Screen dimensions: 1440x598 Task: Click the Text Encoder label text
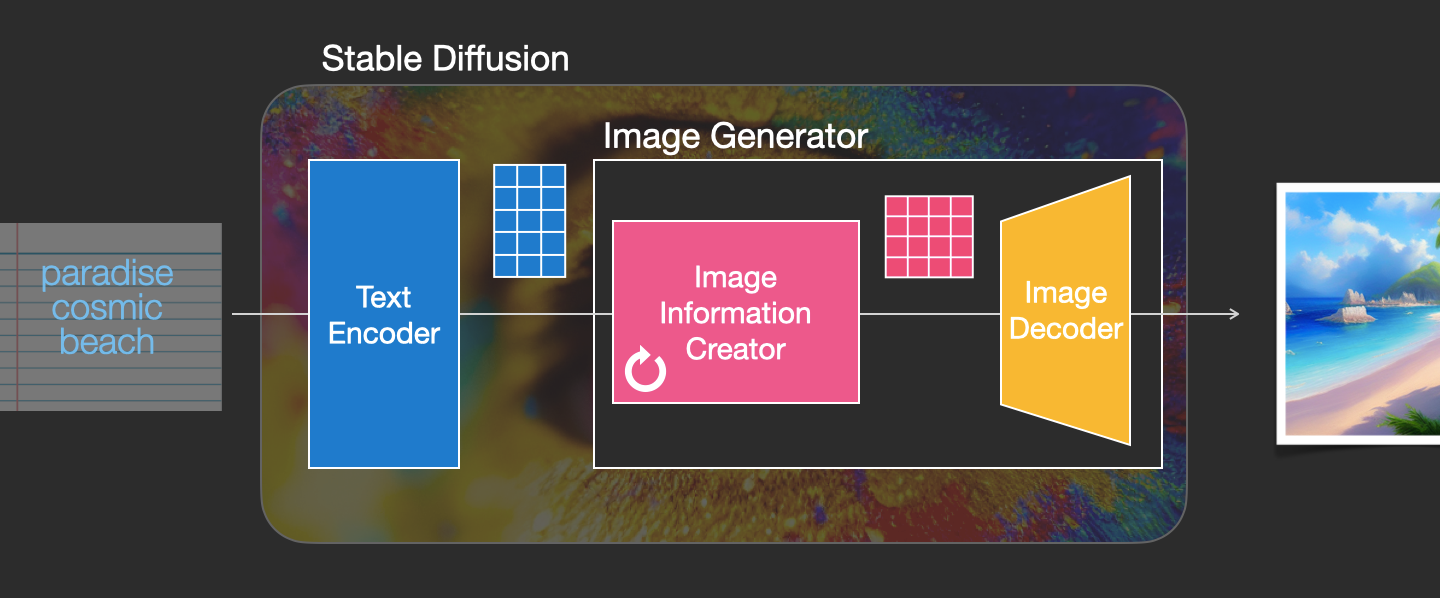pos(384,315)
